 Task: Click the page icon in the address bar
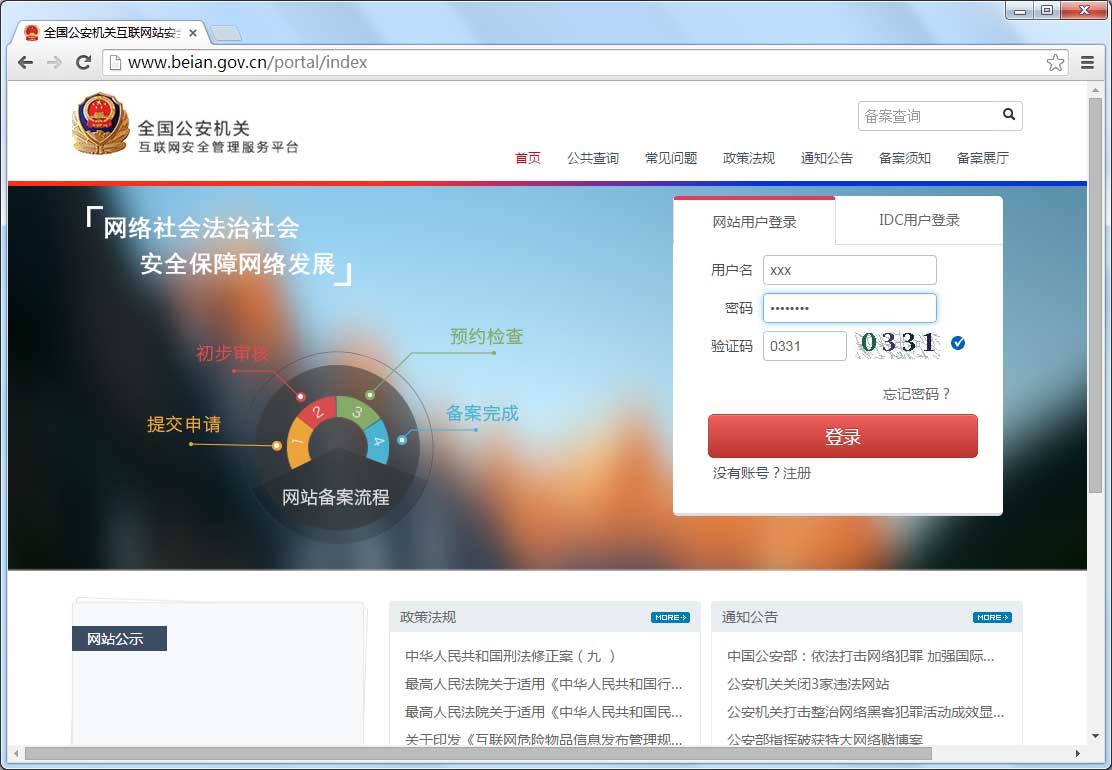[x=115, y=62]
